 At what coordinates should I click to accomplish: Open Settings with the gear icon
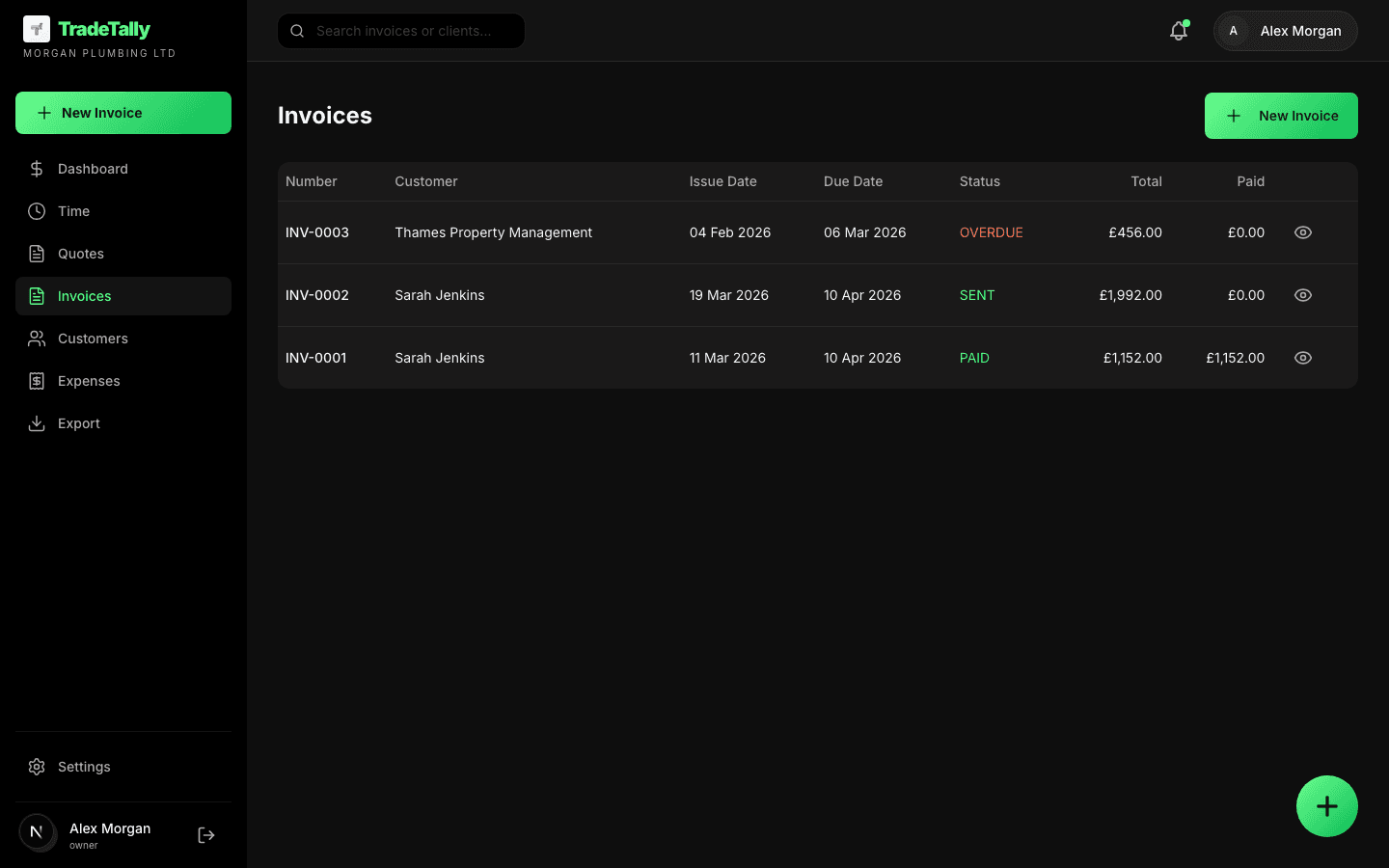37,767
